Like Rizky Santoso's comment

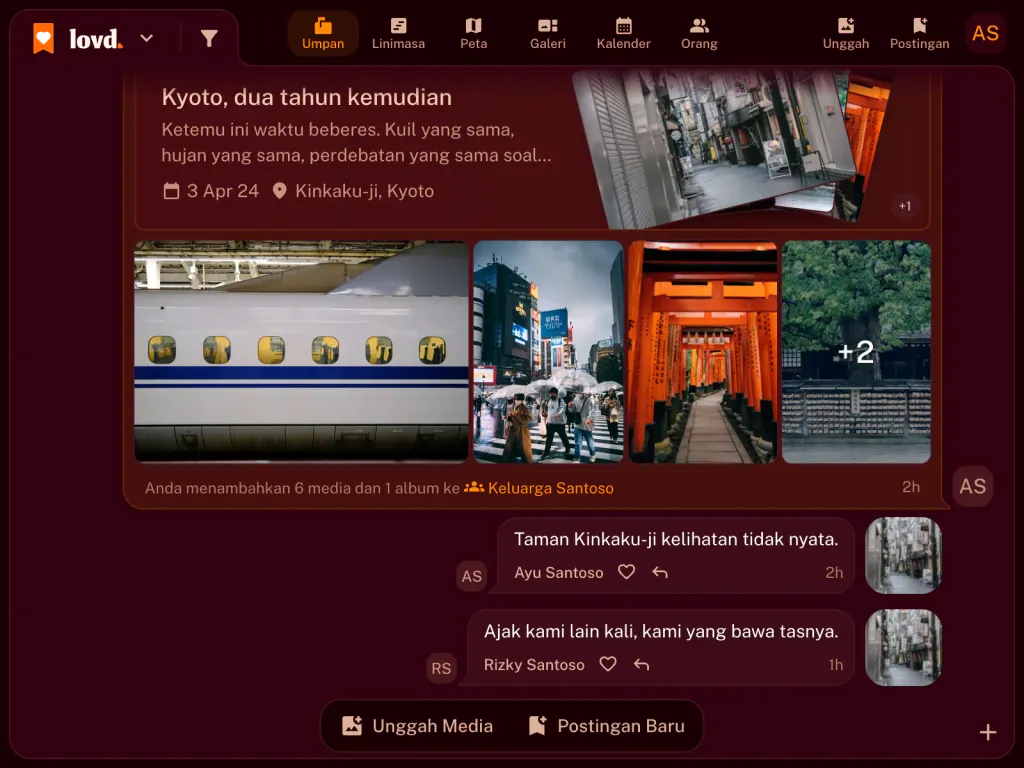pos(608,664)
